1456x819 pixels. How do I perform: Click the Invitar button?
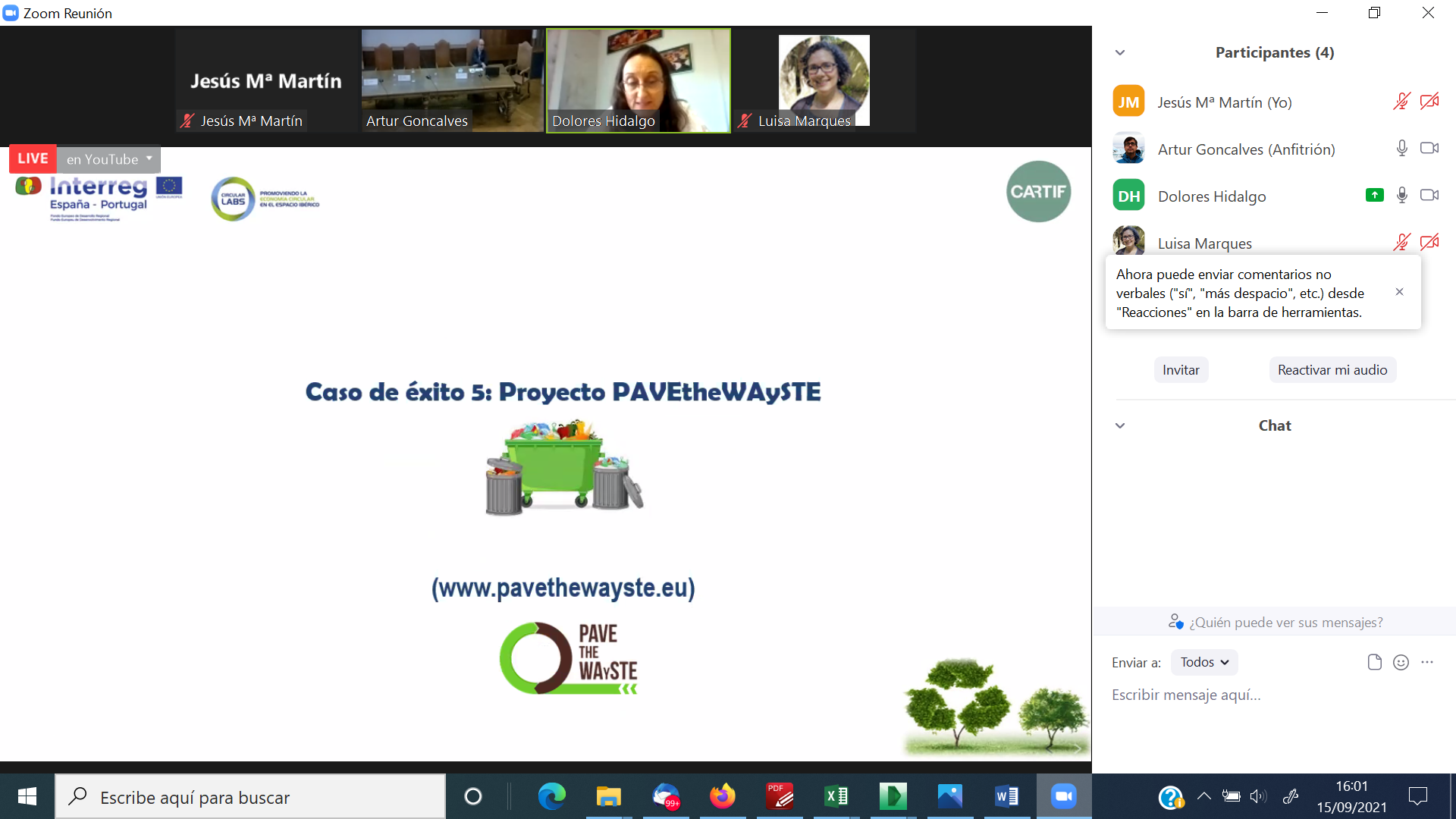pos(1181,370)
